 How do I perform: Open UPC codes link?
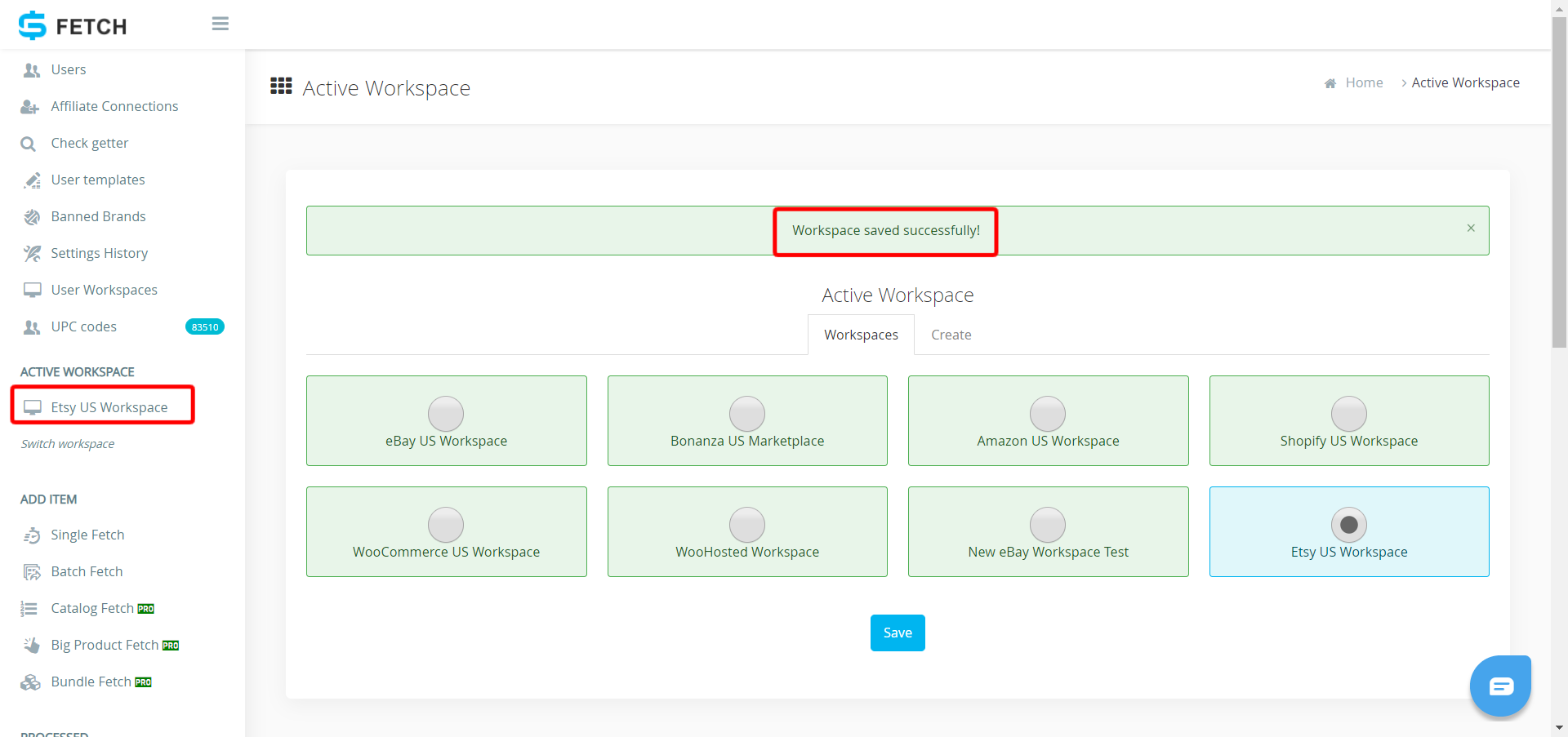83,327
